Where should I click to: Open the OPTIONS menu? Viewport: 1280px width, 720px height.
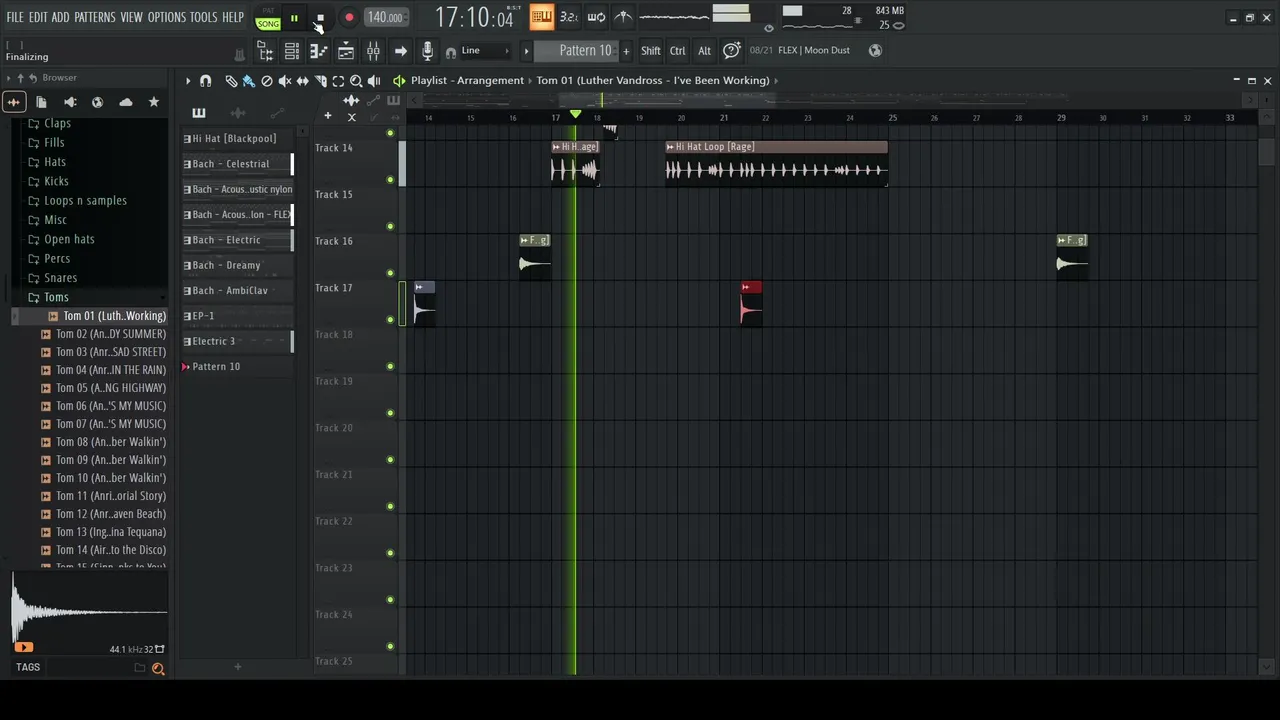[167, 18]
